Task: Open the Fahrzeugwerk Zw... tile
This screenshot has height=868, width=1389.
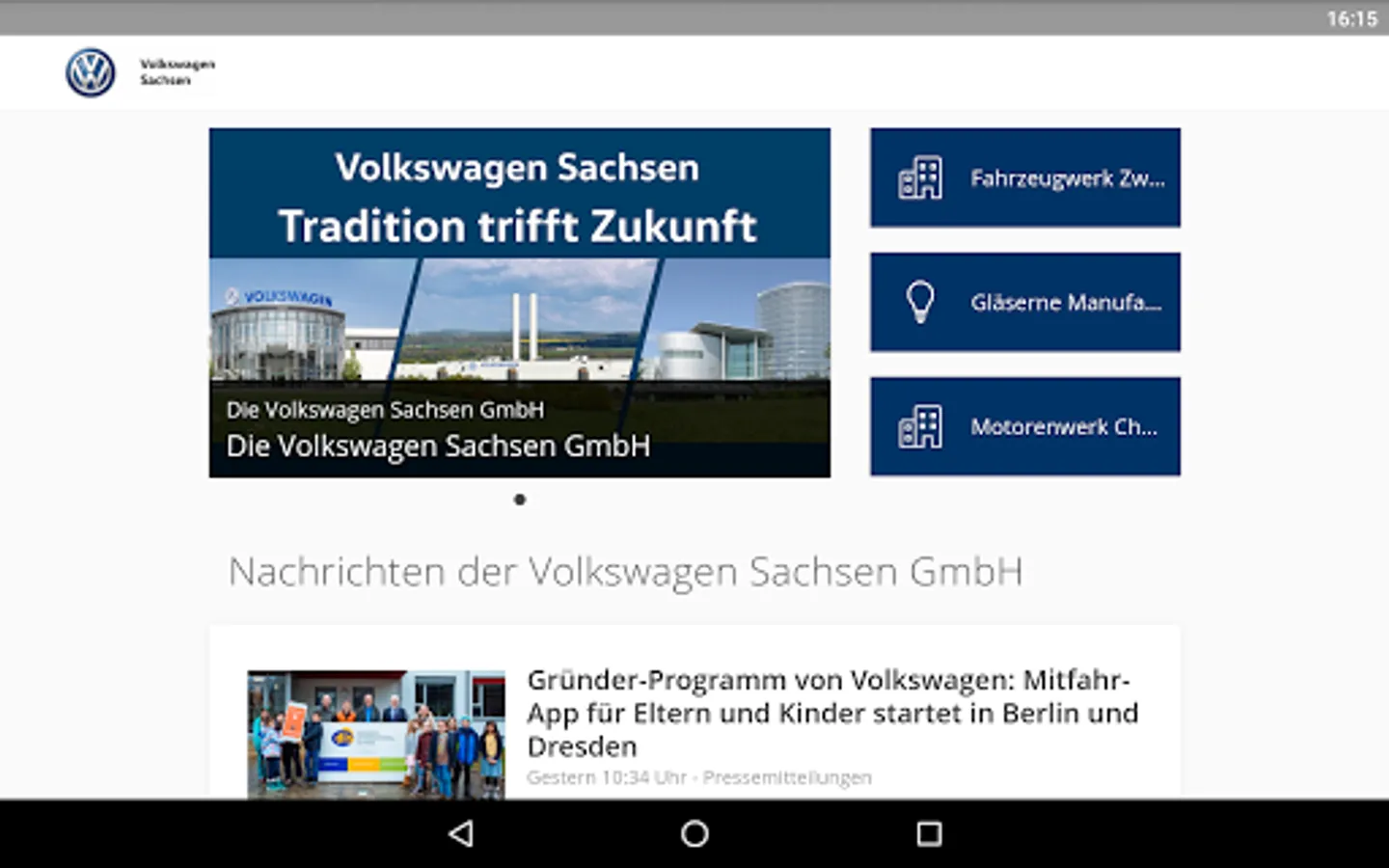Action: pos(1024,177)
